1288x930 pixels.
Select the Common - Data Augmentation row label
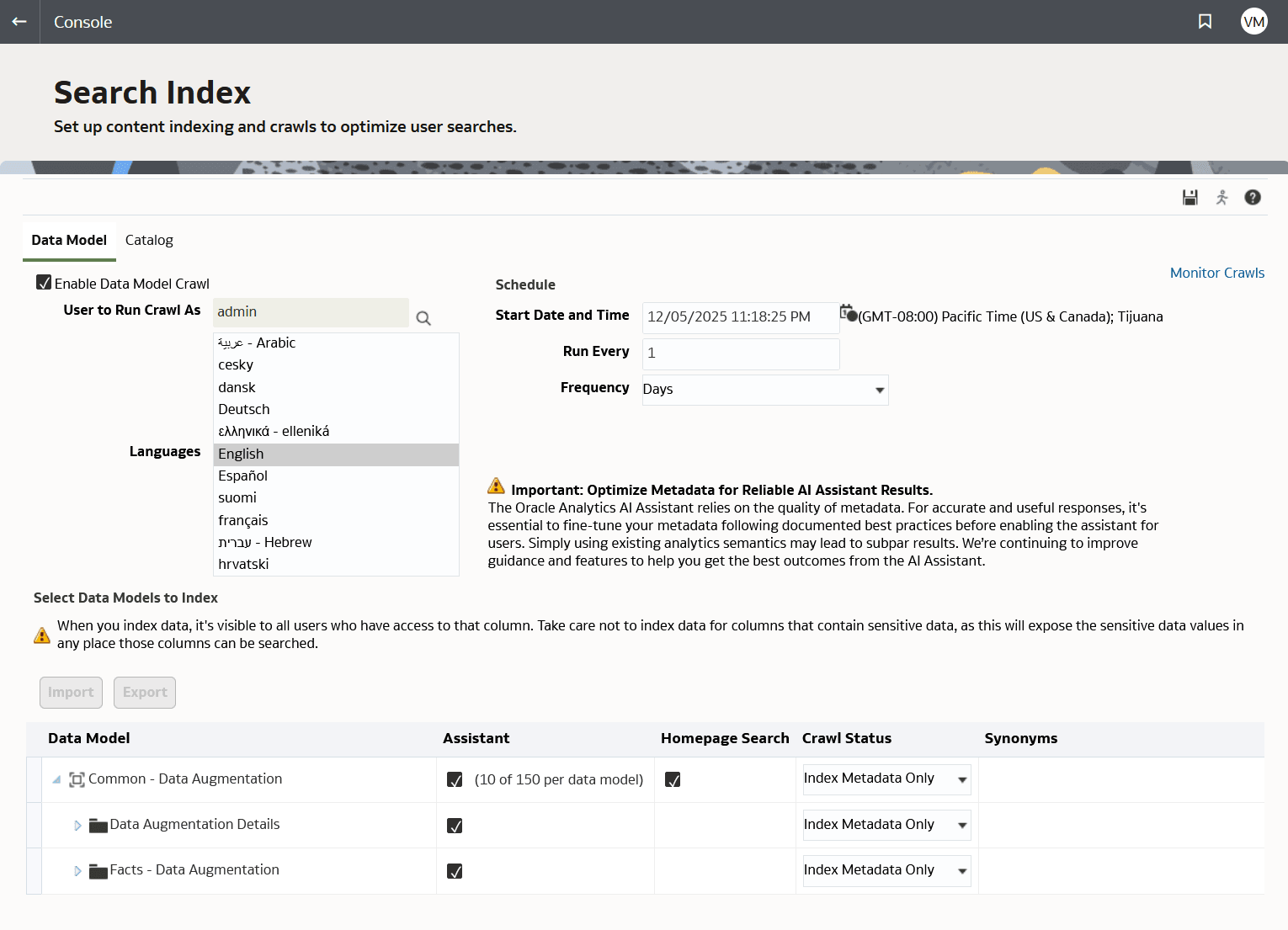click(x=185, y=779)
